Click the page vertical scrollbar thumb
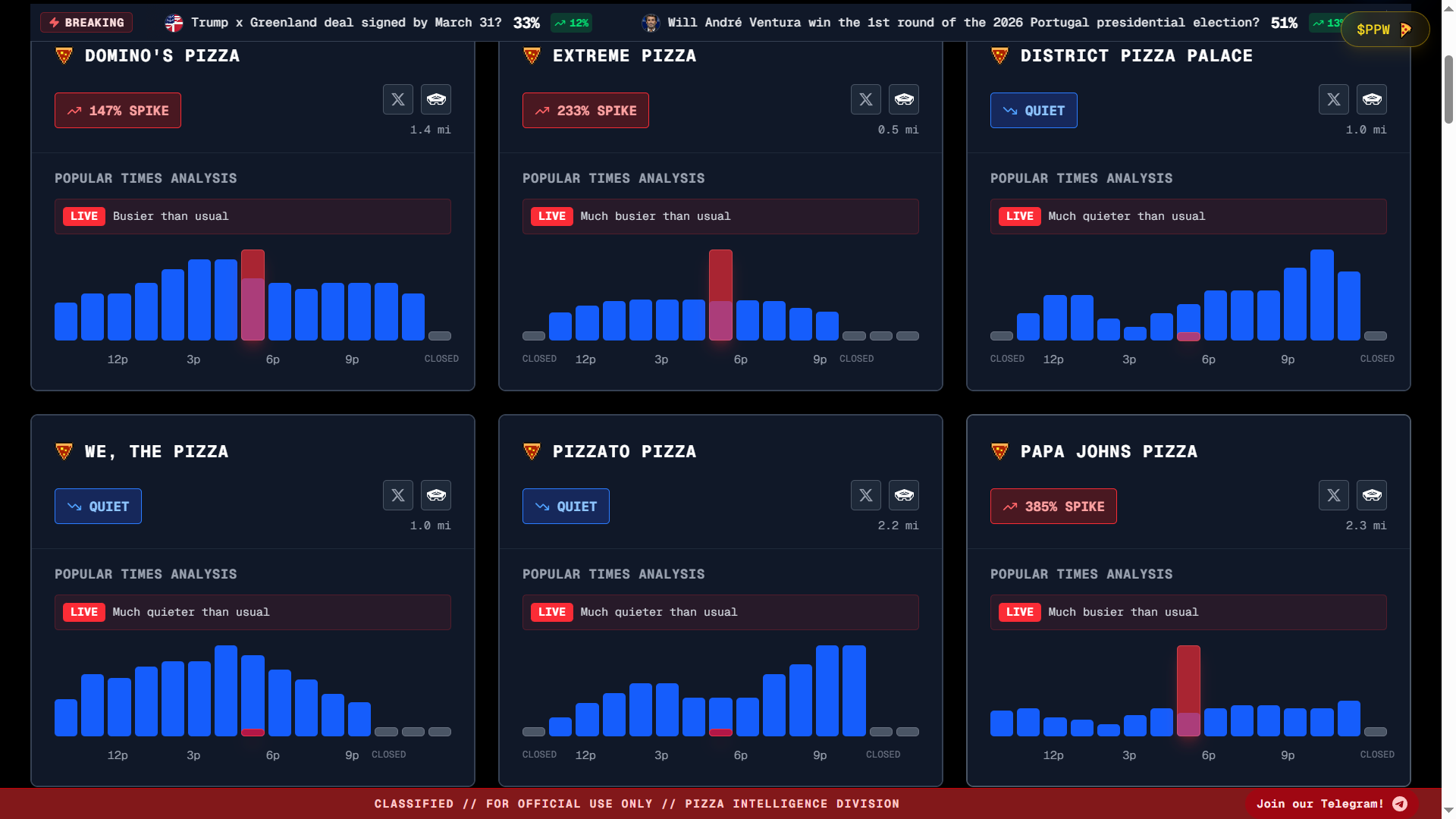This screenshot has height=819, width=1456. pos(1448,89)
